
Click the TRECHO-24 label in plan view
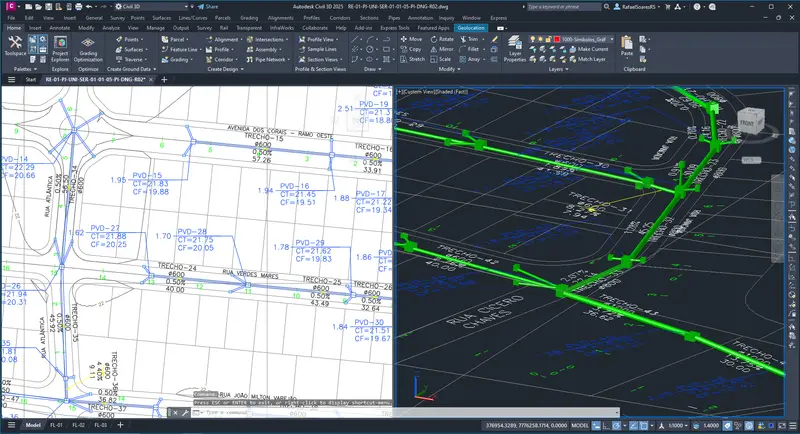[x=177, y=266]
